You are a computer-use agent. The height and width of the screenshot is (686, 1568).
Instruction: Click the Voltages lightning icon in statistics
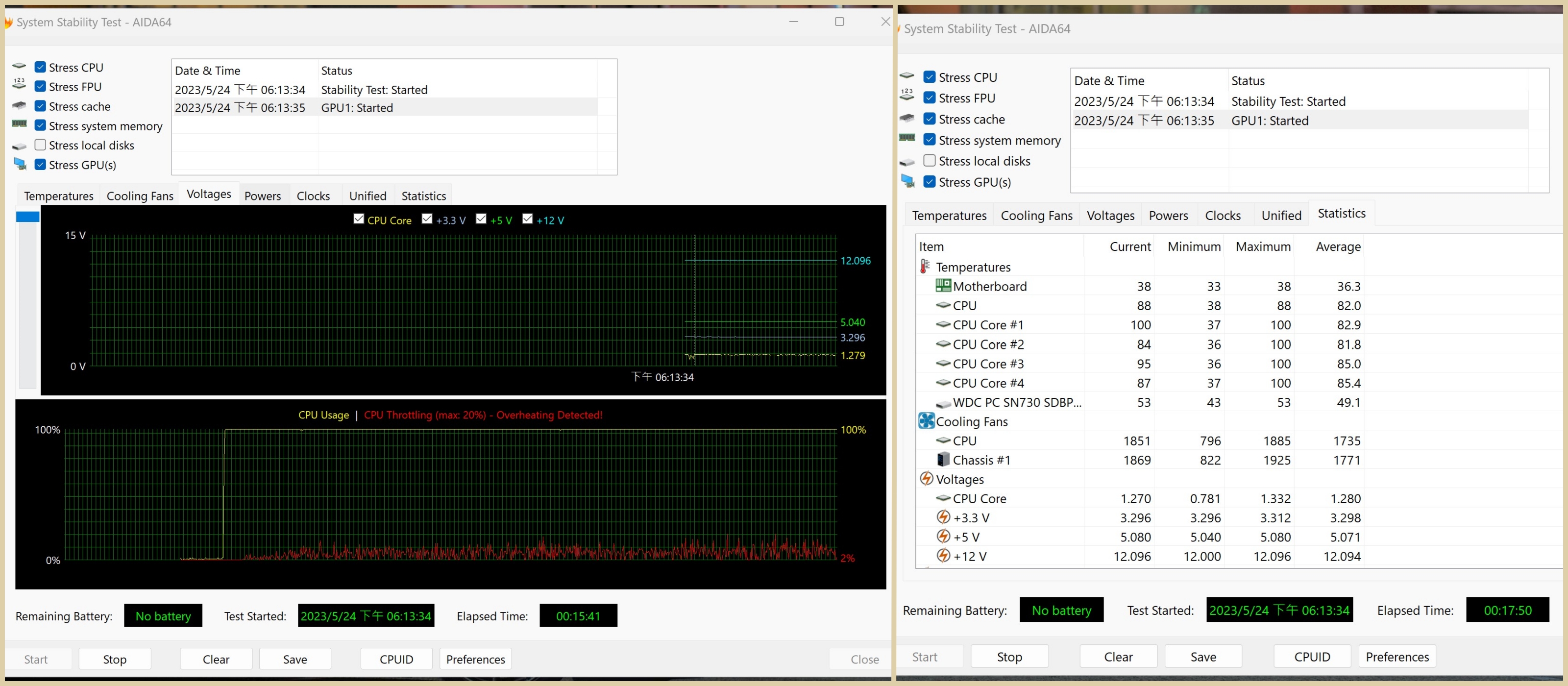point(926,479)
